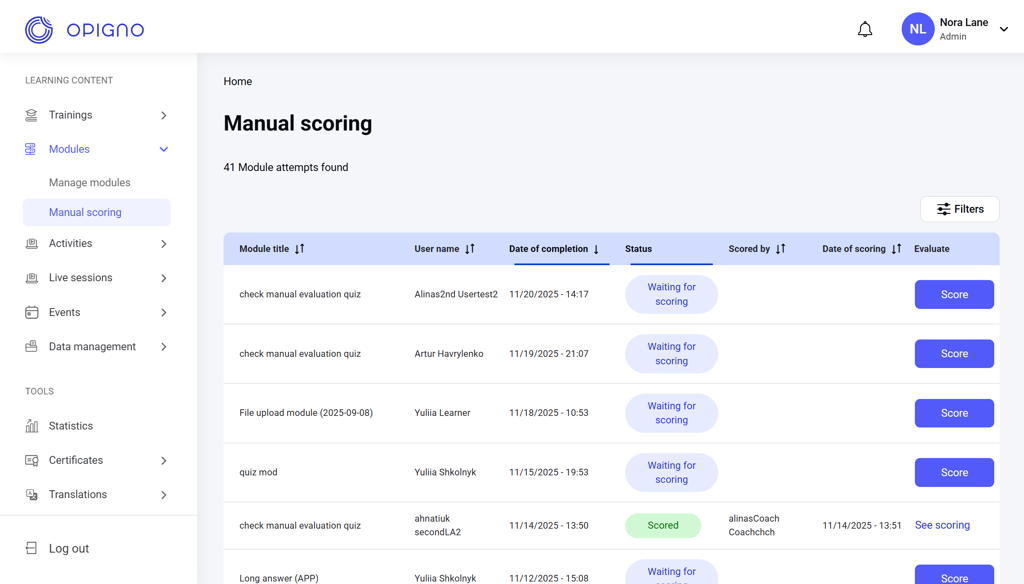Image resolution: width=1024 pixels, height=584 pixels.
Task: Expand the Live sessions chevron
Action: [x=164, y=278]
